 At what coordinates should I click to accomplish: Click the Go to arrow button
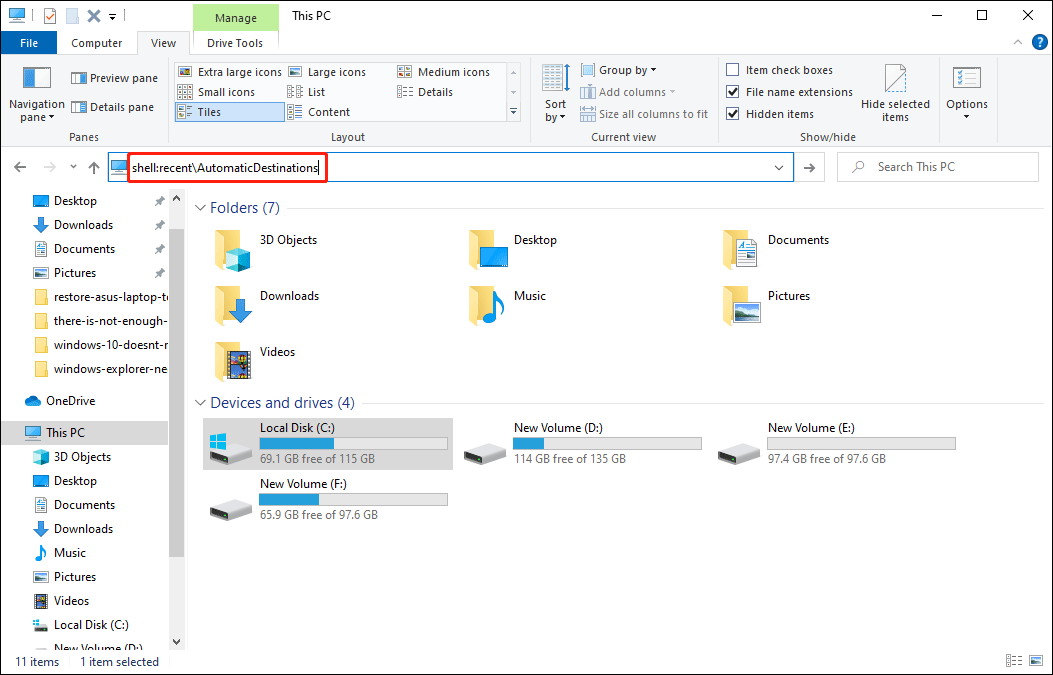click(810, 167)
